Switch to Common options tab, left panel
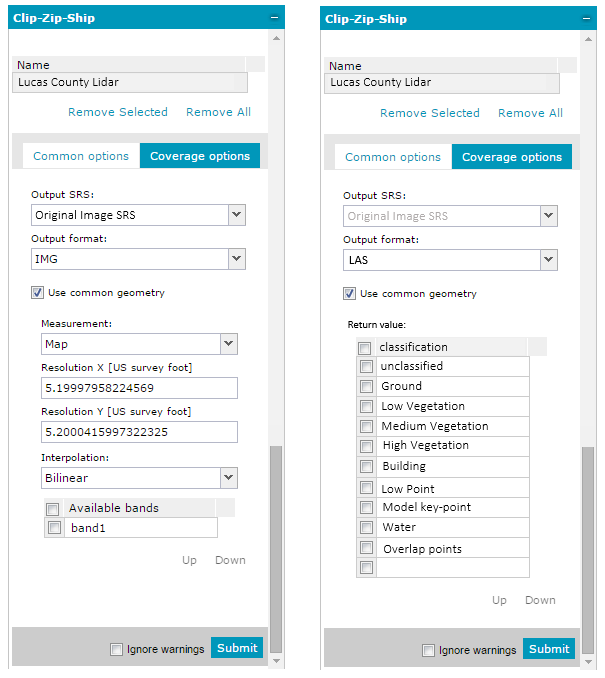The width and height of the screenshot is (605, 678). tap(81, 156)
